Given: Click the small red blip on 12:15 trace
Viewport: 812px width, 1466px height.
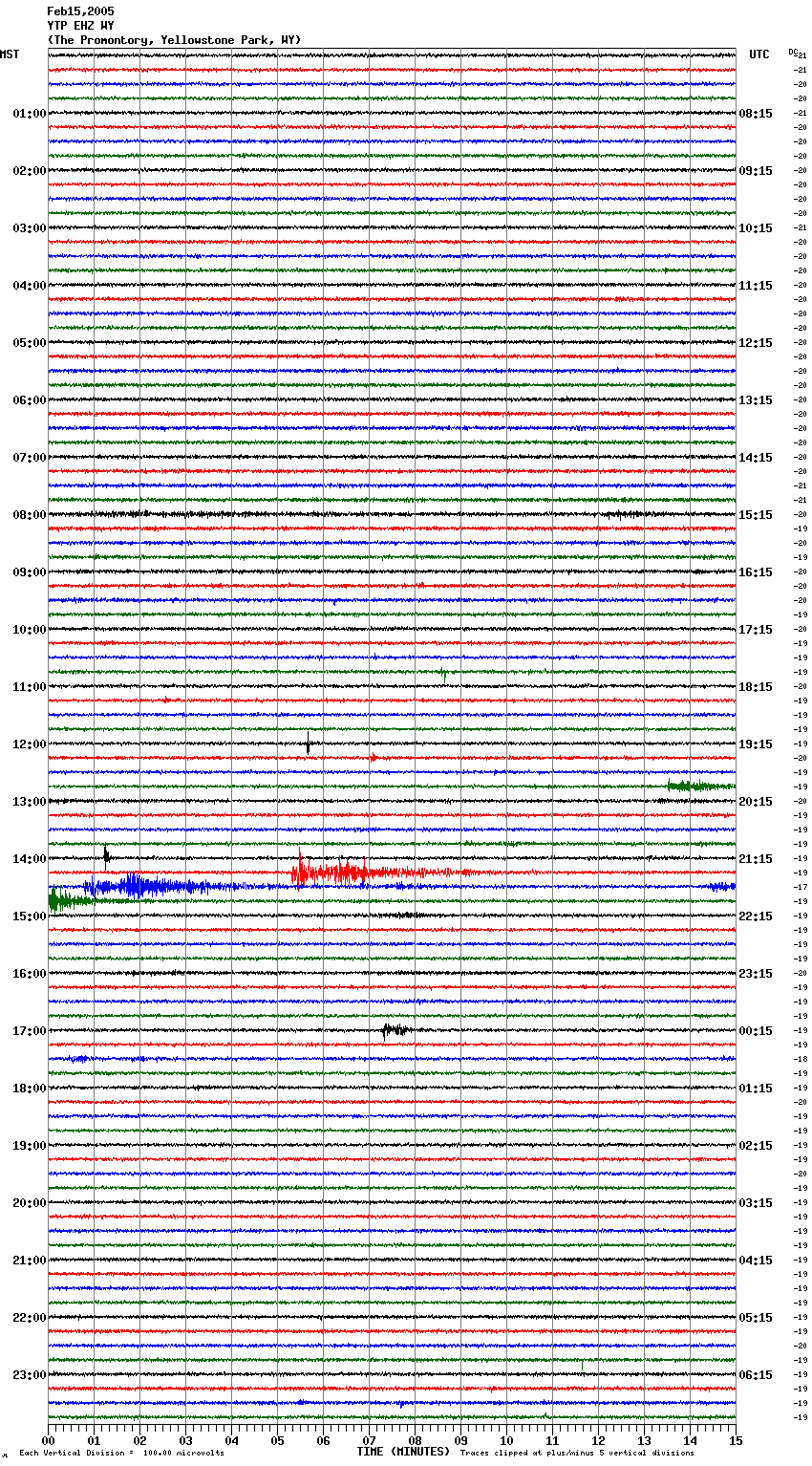Looking at the screenshot, I should coord(374,757).
